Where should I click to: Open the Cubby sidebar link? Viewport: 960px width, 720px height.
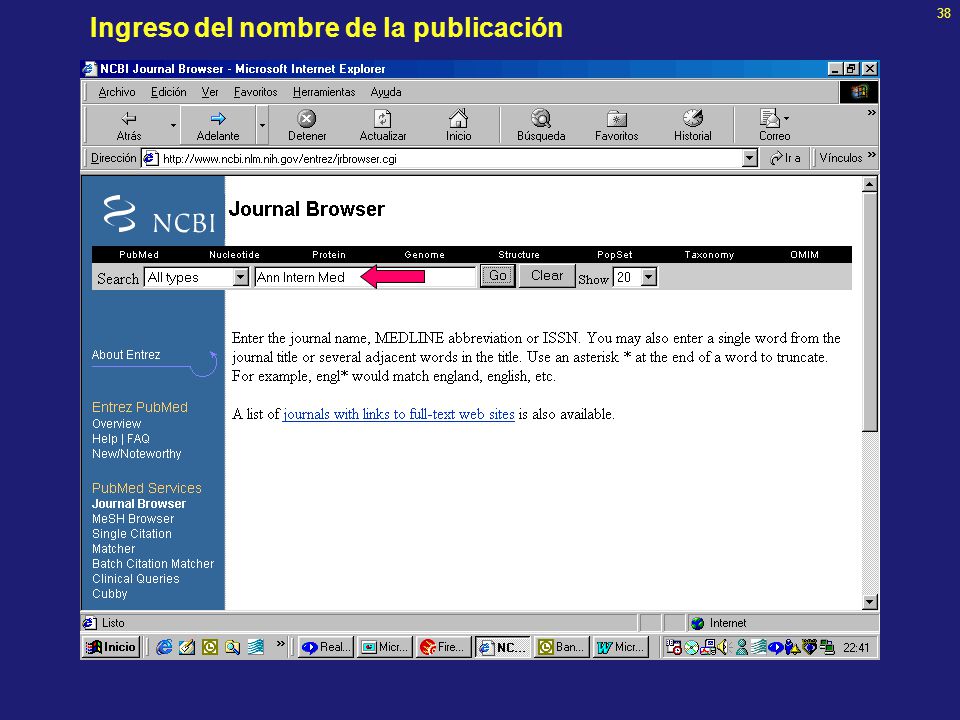110,594
